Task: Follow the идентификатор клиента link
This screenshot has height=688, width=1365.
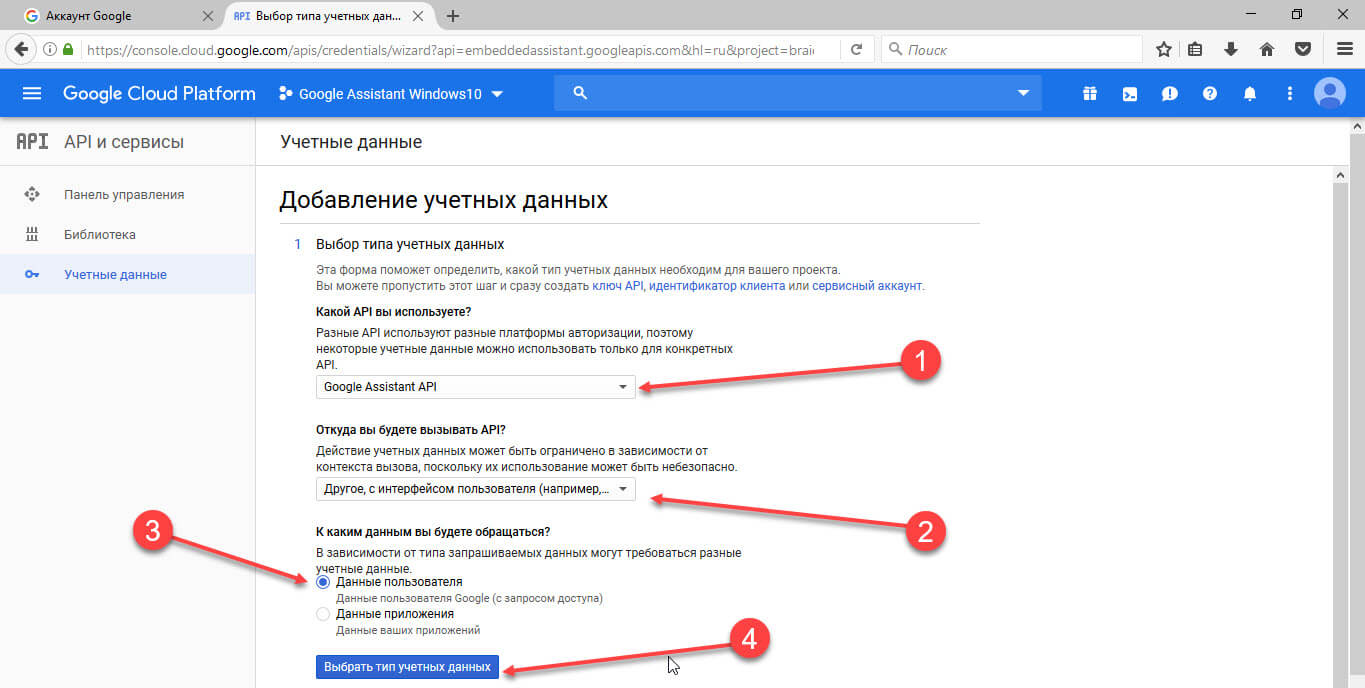Action: tap(717, 285)
